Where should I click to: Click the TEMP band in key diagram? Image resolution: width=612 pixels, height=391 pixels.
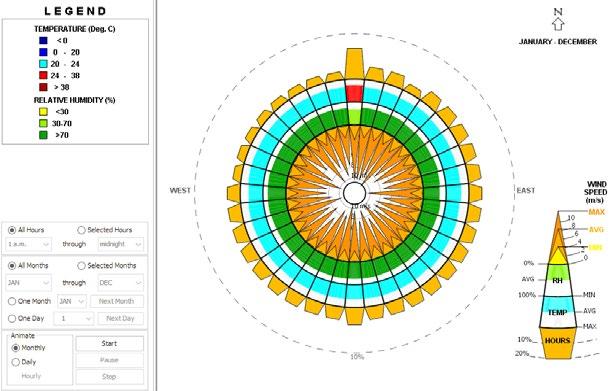click(557, 312)
